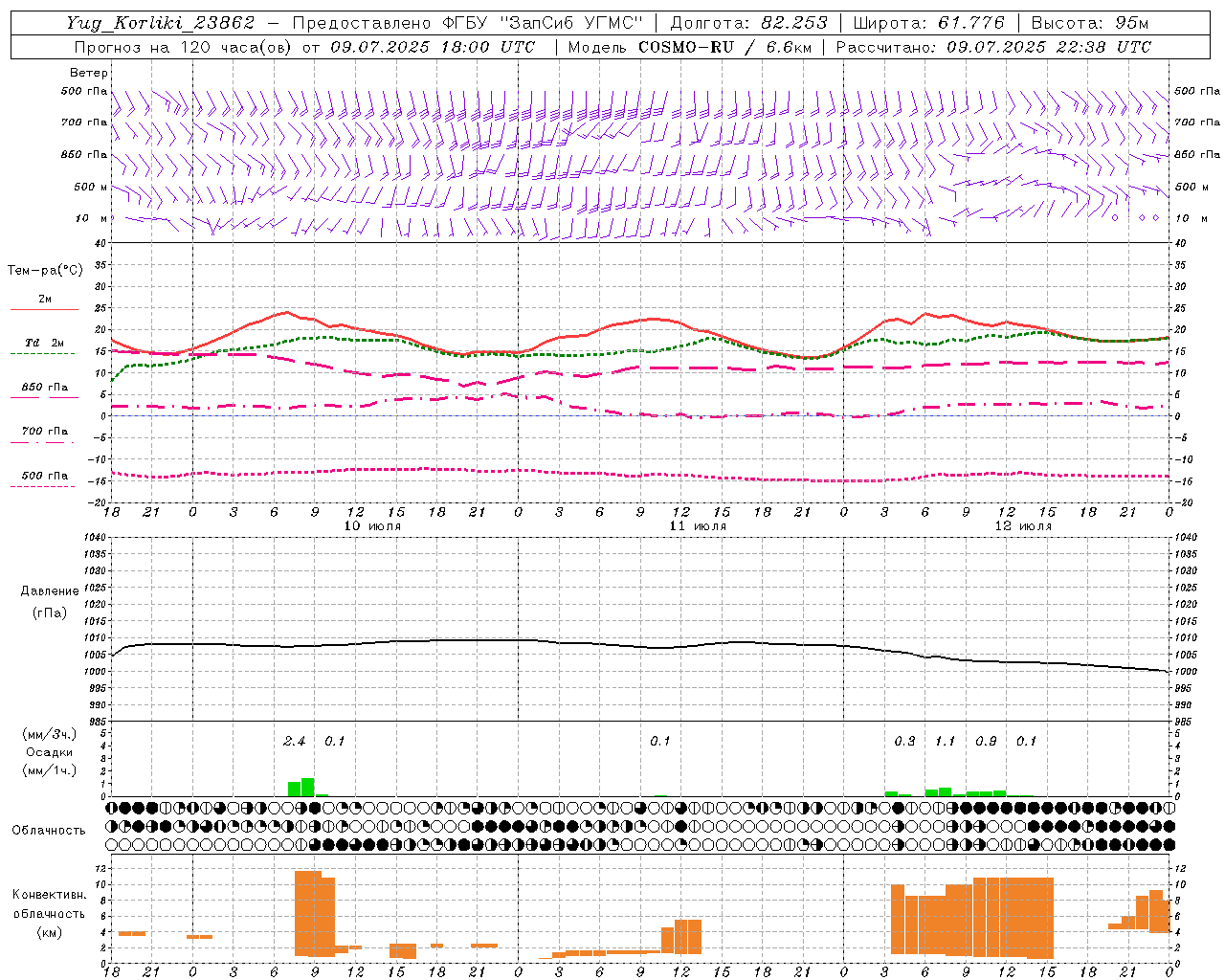Image resolution: width=1225 pixels, height=980 pixels.
Task: Click the solid red line sample under 2м
Action: tap(44, 309)
